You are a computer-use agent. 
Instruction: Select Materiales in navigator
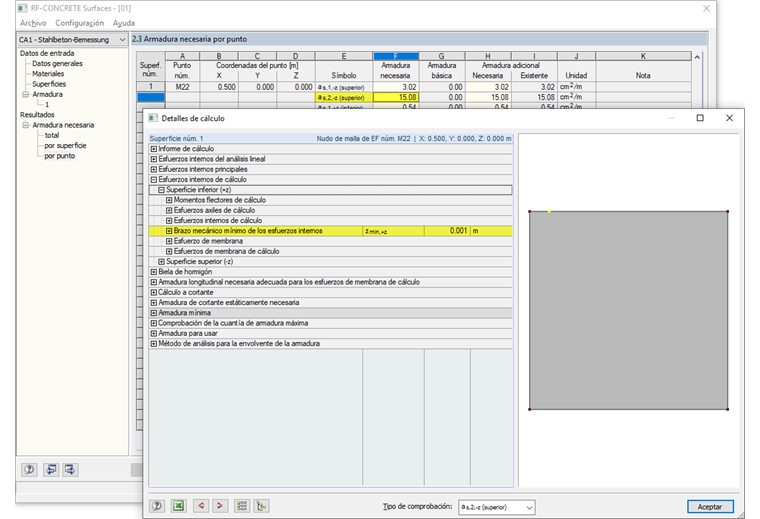coord(48,74)
